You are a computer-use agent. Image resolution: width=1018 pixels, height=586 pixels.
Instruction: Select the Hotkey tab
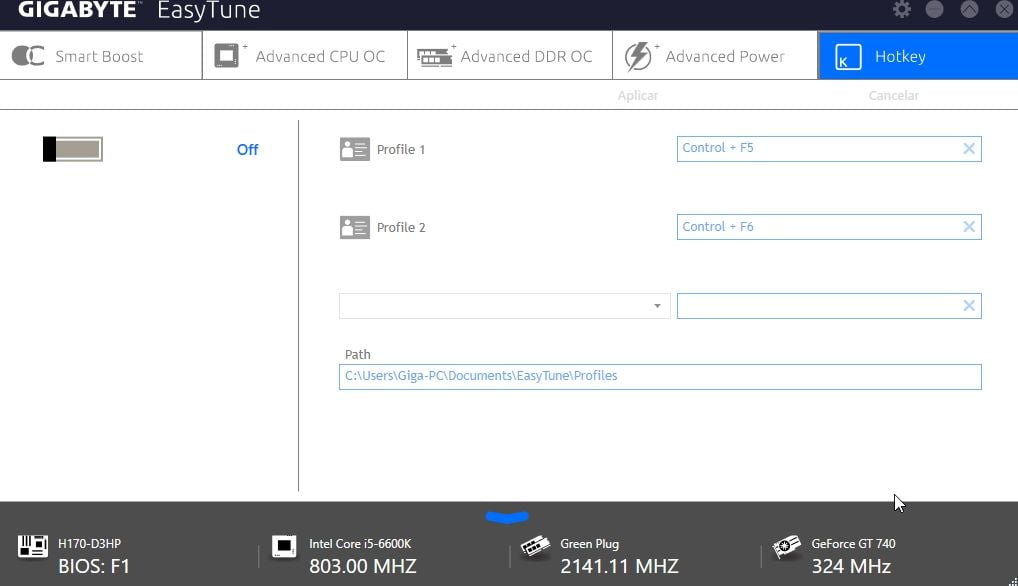click(x=918, y=56)
